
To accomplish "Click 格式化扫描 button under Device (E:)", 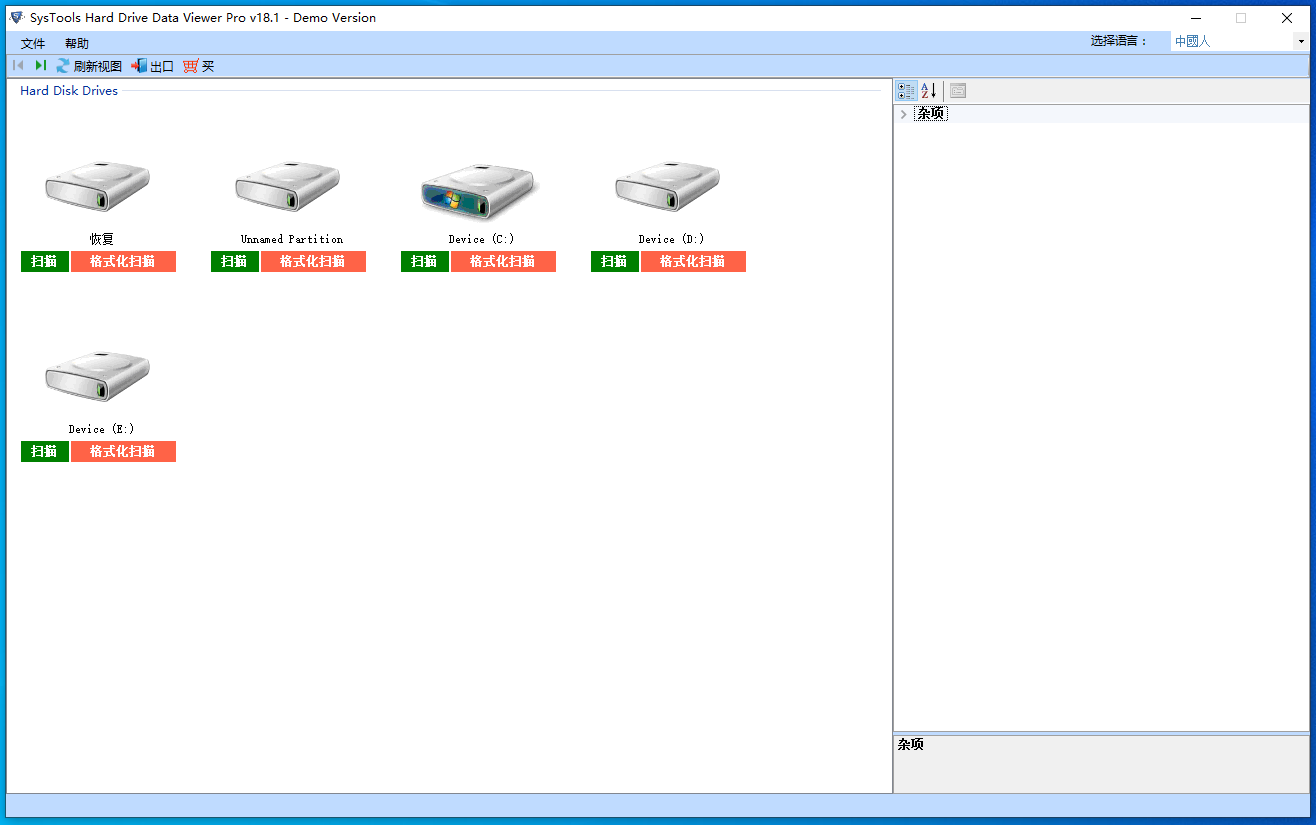I will pyautogui.click(x=123, y=452).
